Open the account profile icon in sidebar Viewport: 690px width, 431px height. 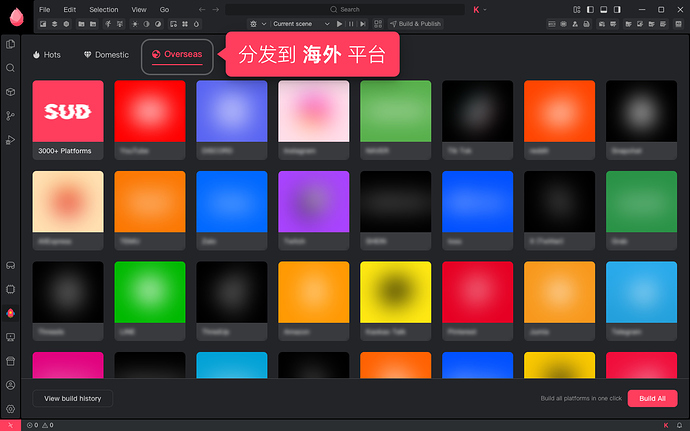[x=11, y=385]
